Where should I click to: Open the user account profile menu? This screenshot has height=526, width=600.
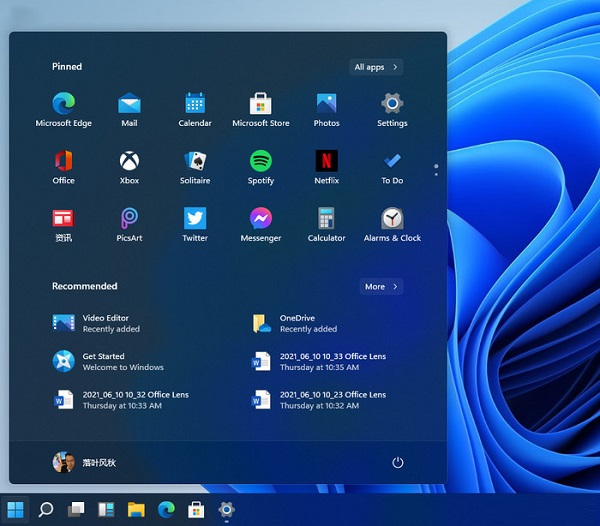[x=80, y=463]
